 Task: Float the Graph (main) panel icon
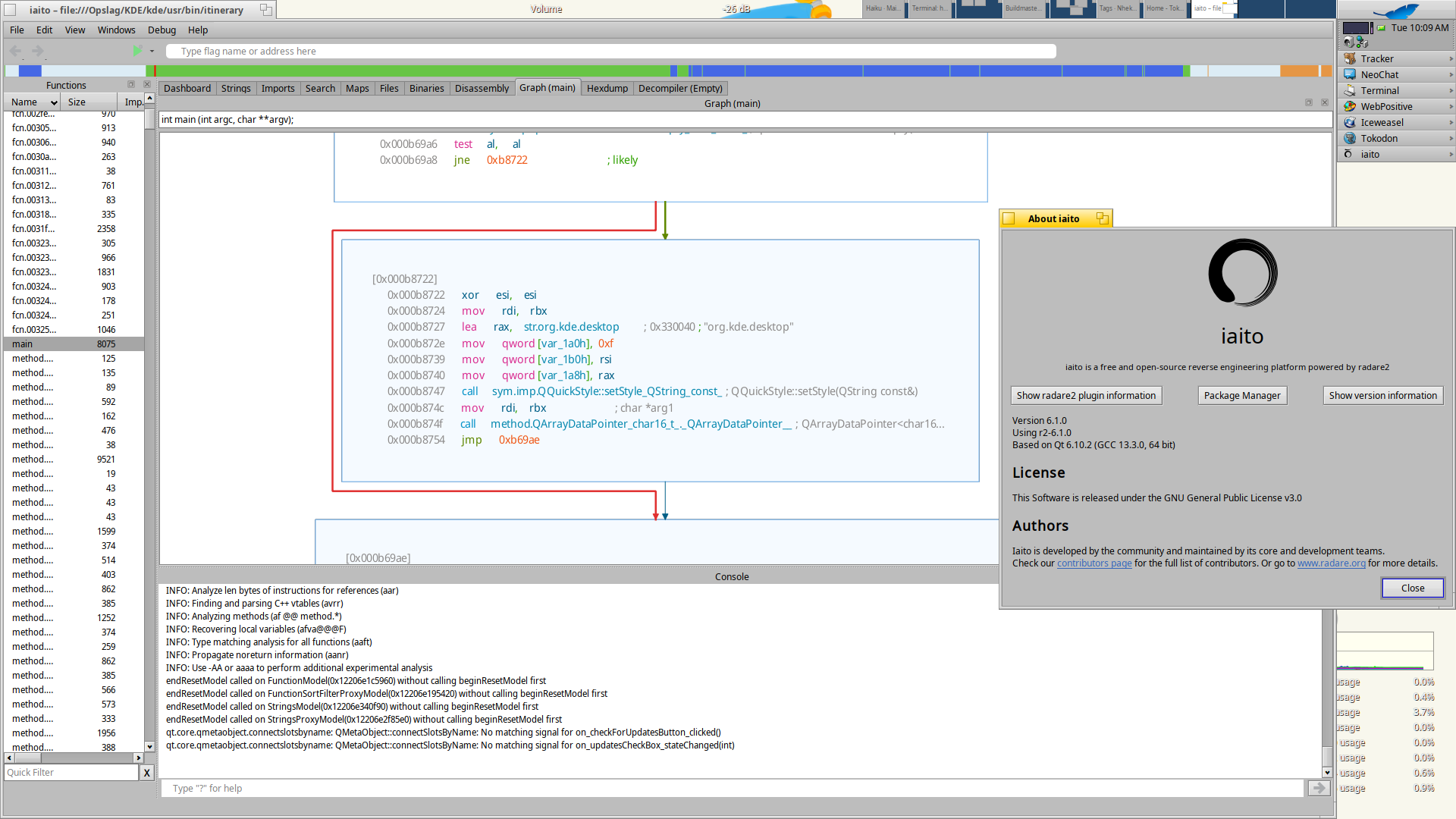tap(1308, 103)
